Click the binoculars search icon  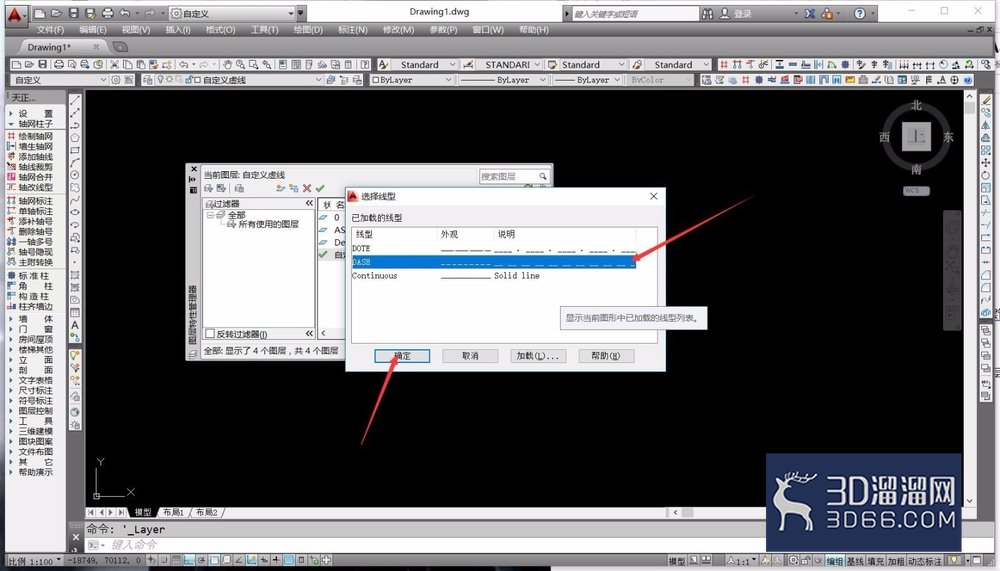point(708,13)
